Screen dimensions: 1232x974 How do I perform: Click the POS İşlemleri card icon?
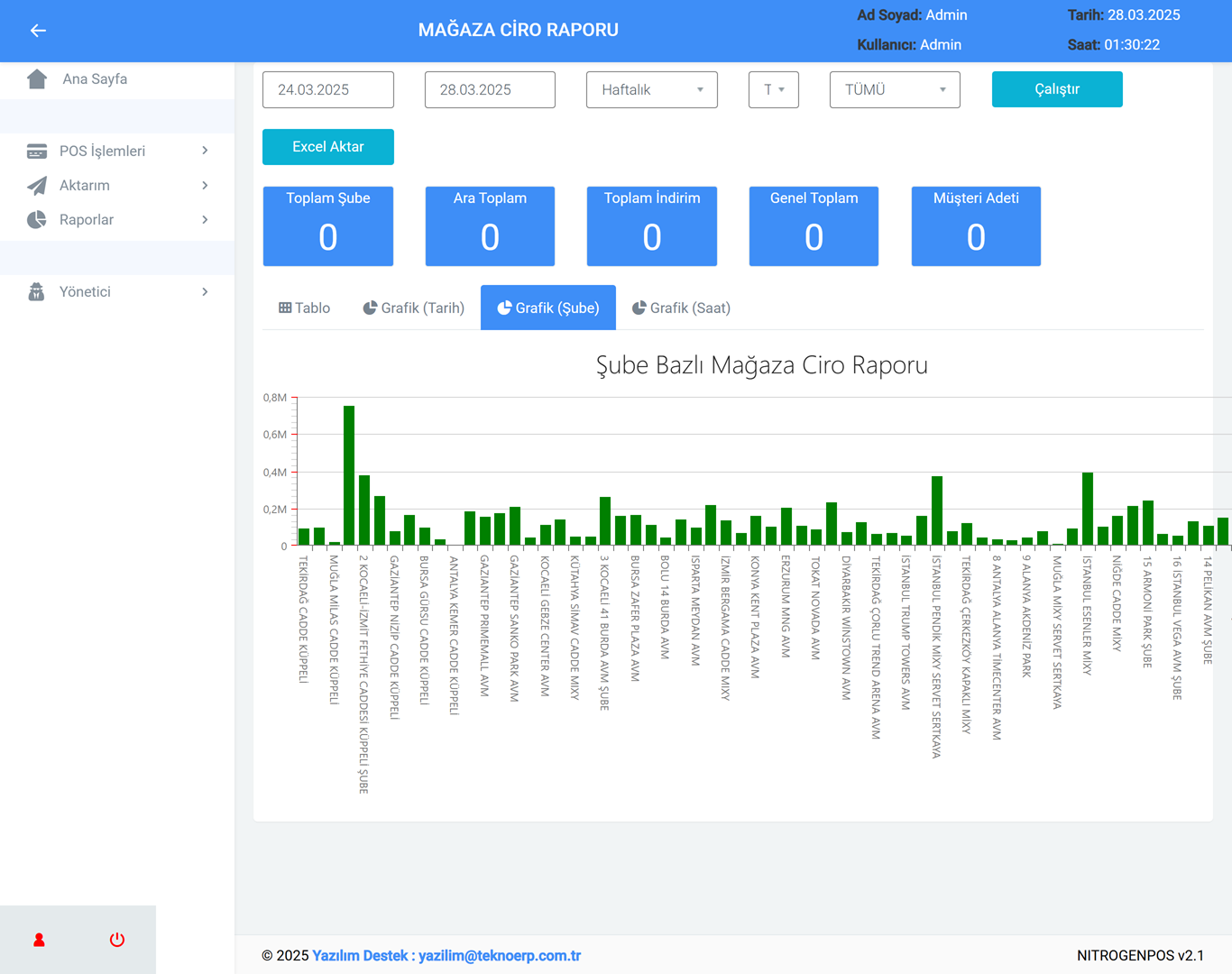coord(37,152)
